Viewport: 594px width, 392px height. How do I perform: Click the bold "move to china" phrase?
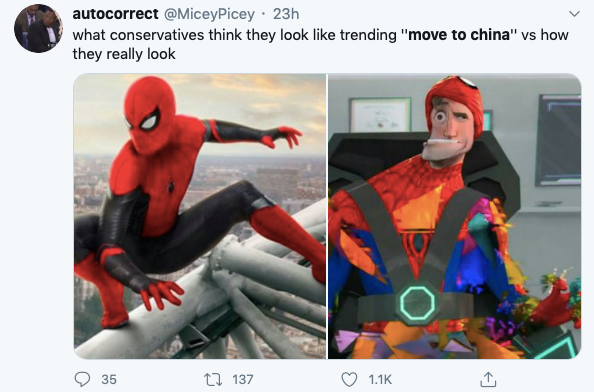click(459, 35)
